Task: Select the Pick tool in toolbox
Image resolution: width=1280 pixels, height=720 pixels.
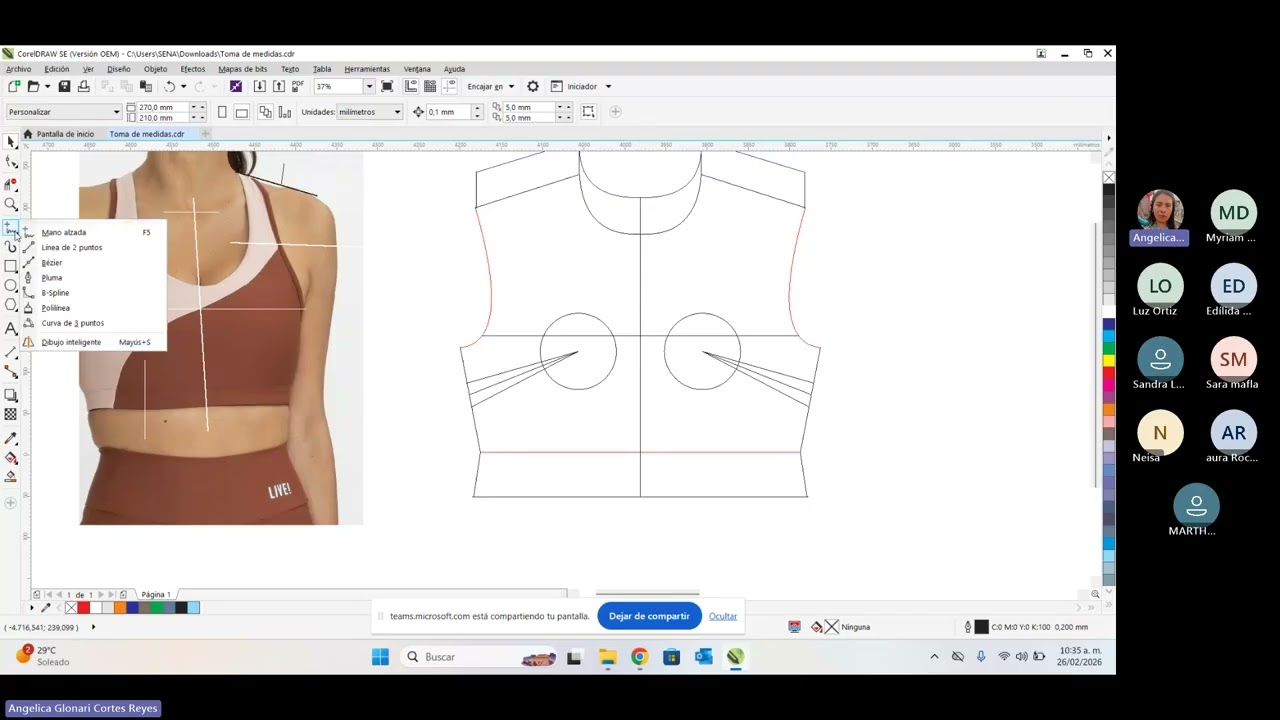Action: 11,142
